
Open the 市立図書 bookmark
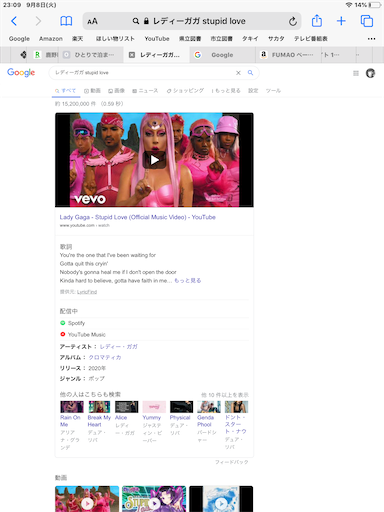[x=221, y=39]
